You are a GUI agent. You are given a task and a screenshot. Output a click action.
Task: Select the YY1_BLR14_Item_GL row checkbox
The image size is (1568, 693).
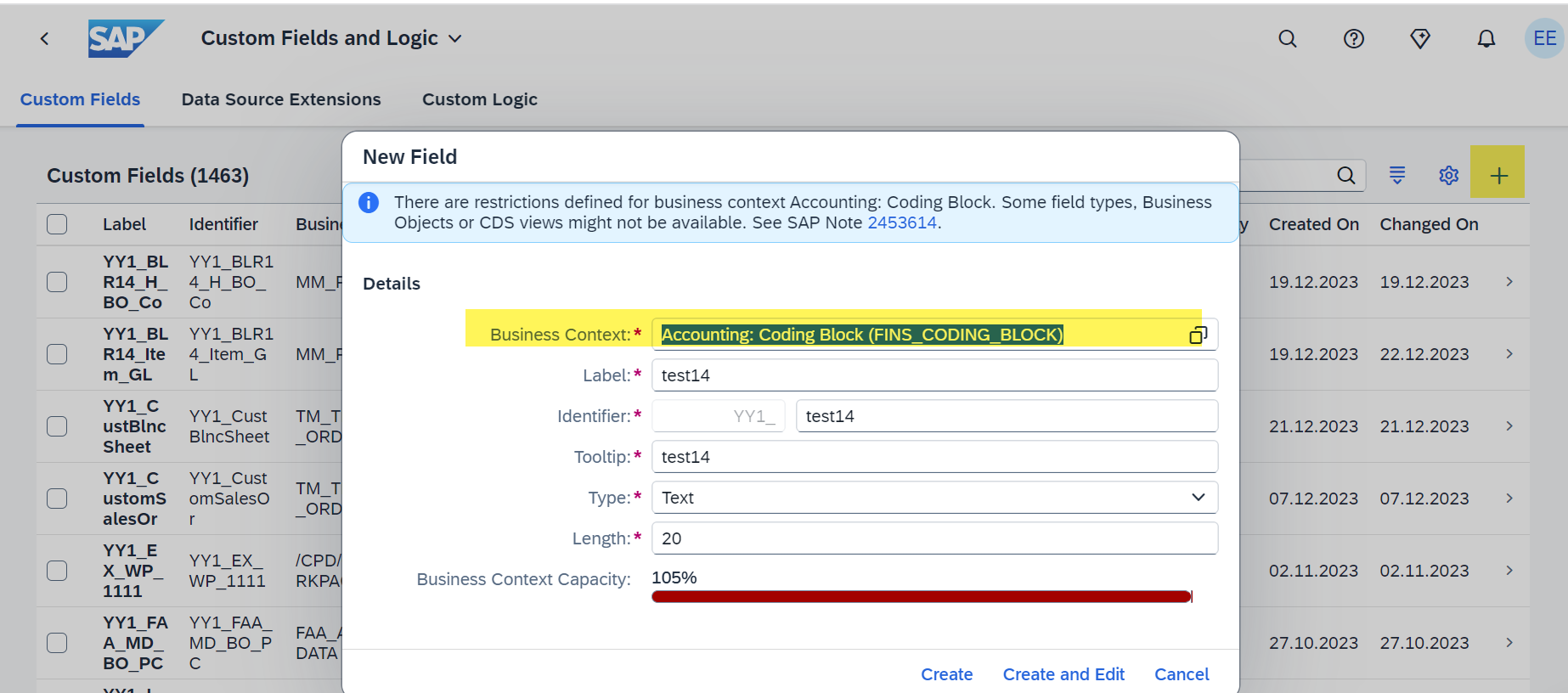point(57,354)
